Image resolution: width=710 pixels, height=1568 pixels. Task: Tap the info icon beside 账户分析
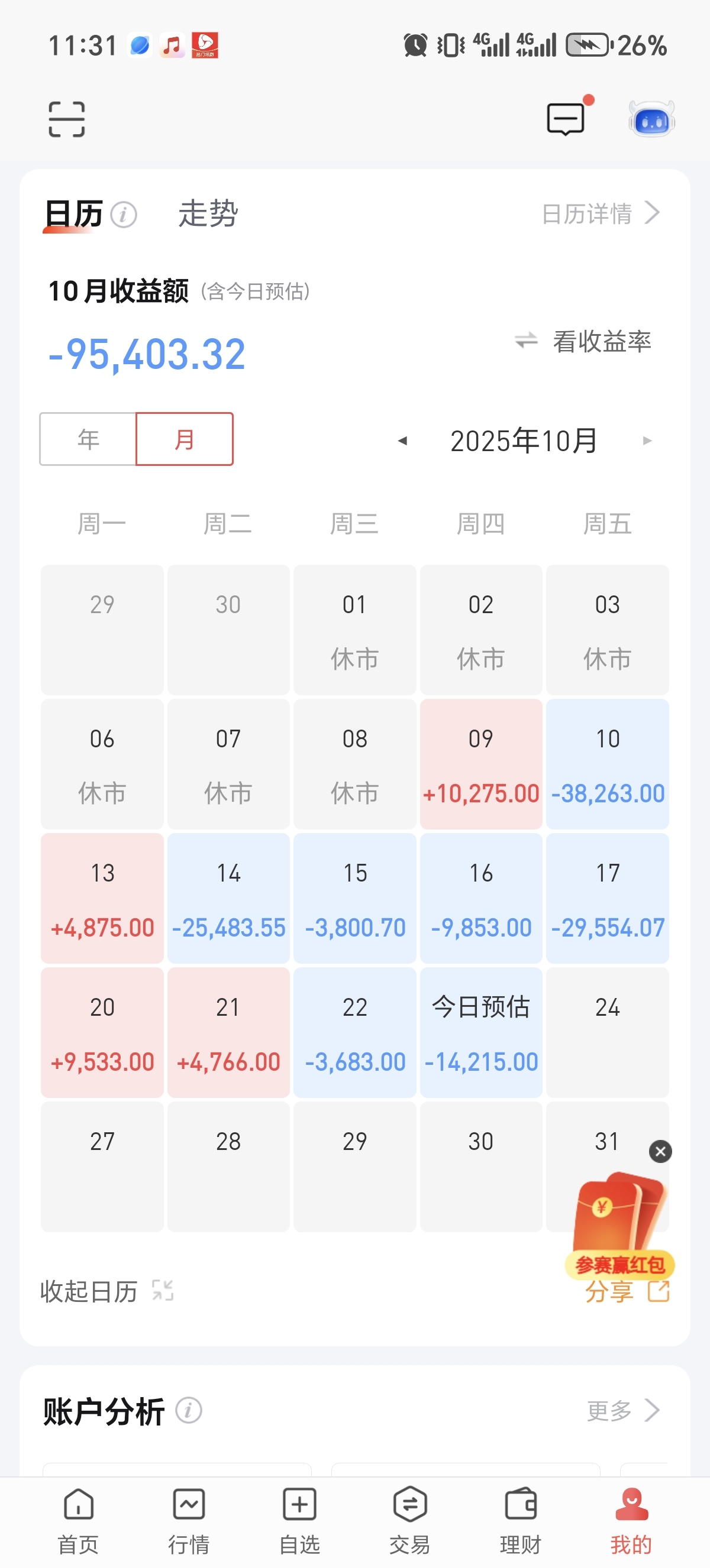[189, 1410]
